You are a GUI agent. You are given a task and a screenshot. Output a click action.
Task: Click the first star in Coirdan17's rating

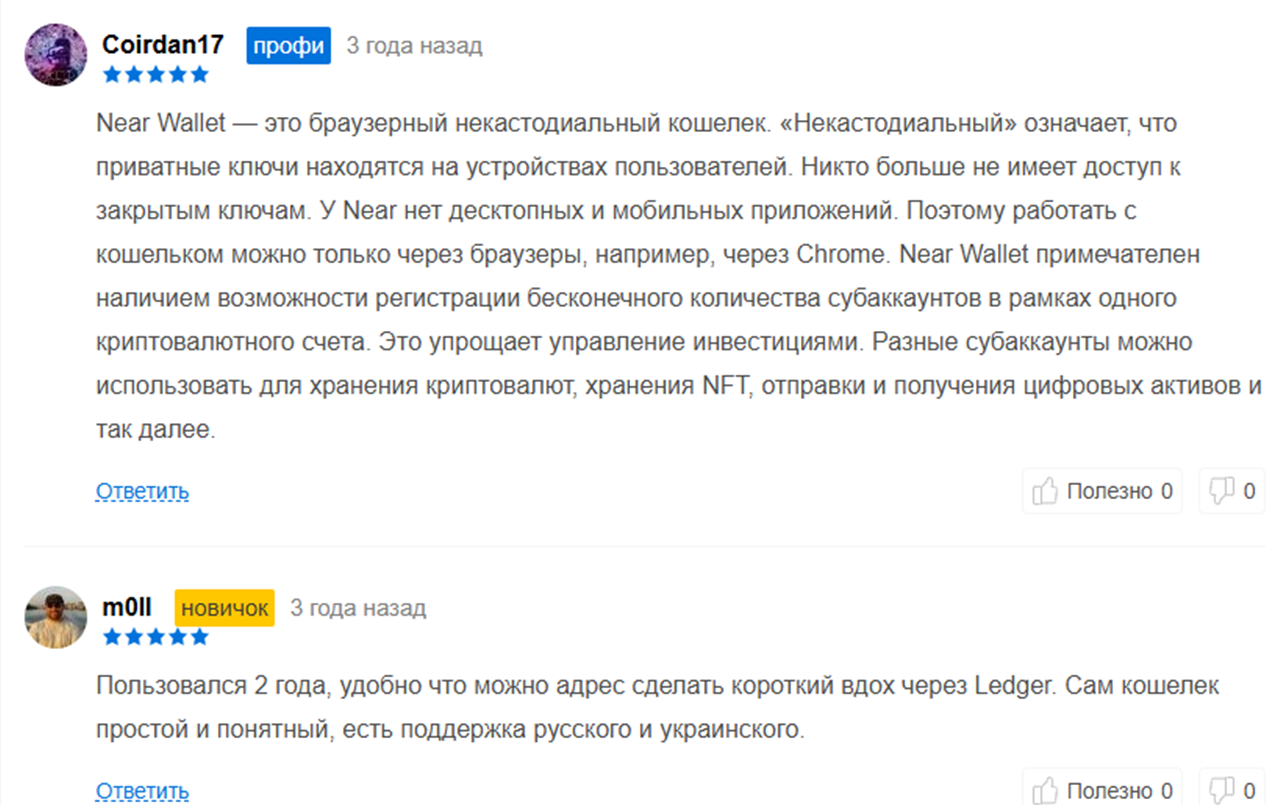tap(111, 74)
